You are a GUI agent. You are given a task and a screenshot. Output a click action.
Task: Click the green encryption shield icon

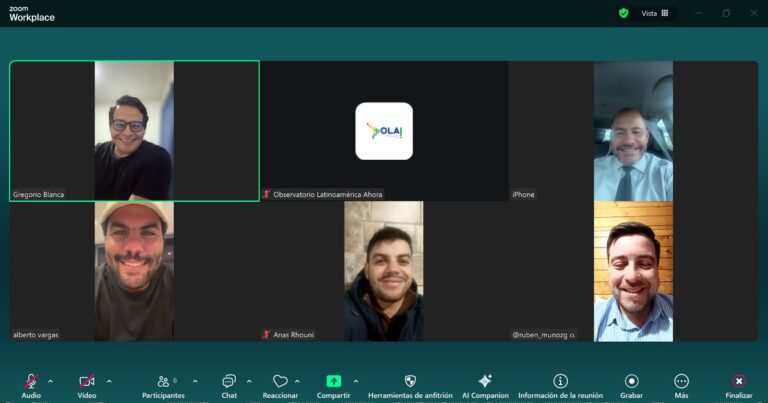coord(624,13)
